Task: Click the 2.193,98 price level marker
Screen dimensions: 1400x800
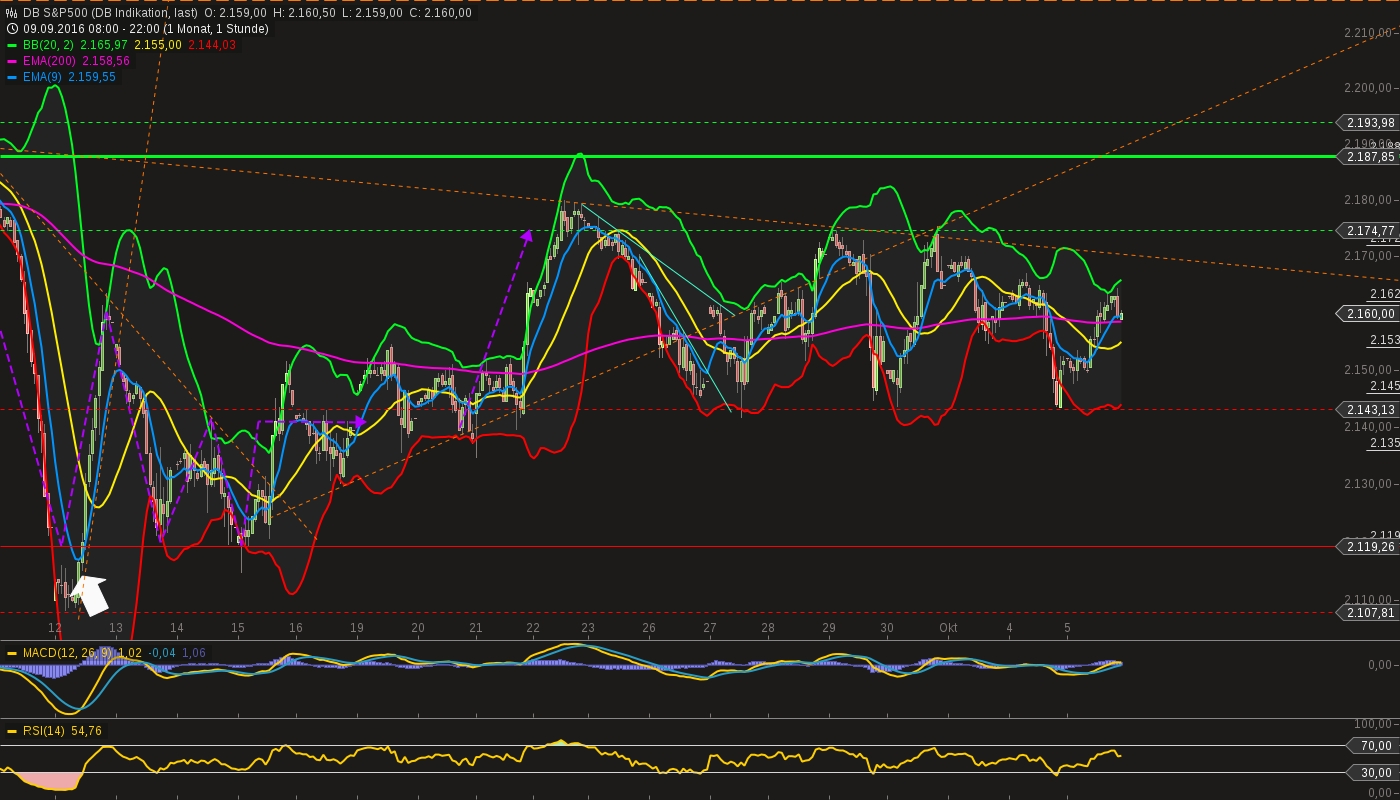Action: coord(1368,123)
